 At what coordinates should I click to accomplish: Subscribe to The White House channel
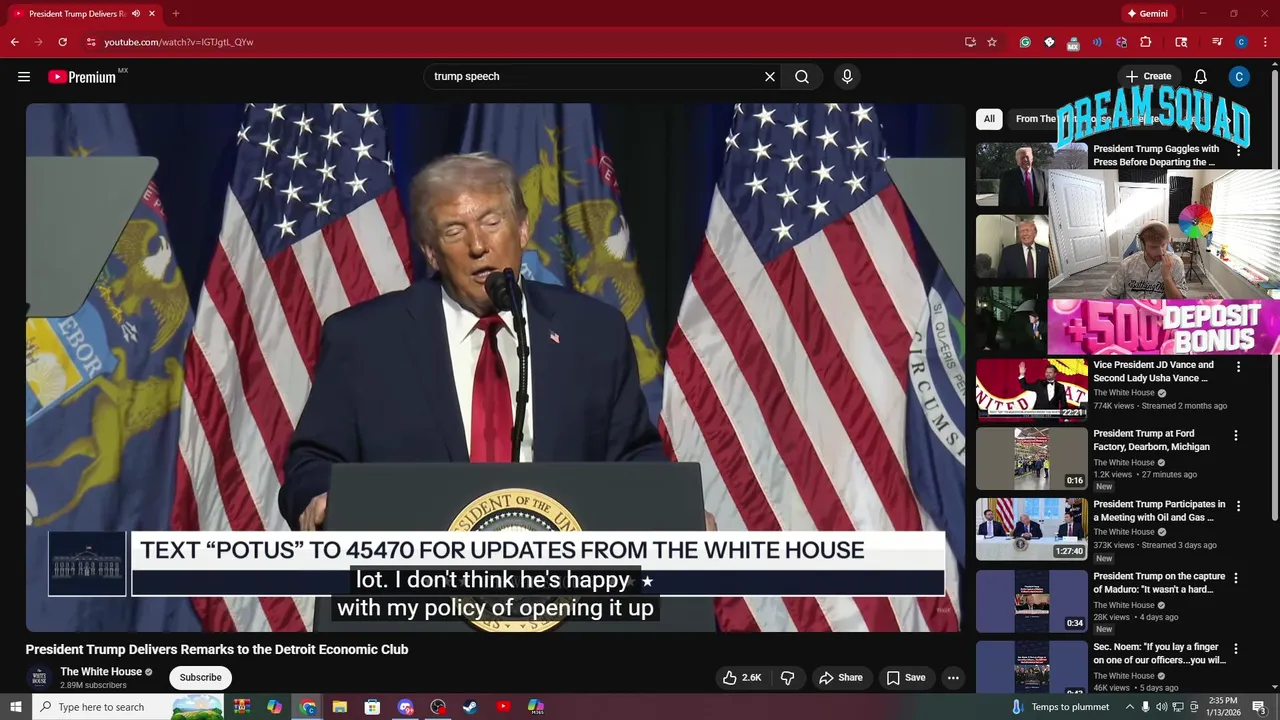pyautogui.click(x=200, y=678)
